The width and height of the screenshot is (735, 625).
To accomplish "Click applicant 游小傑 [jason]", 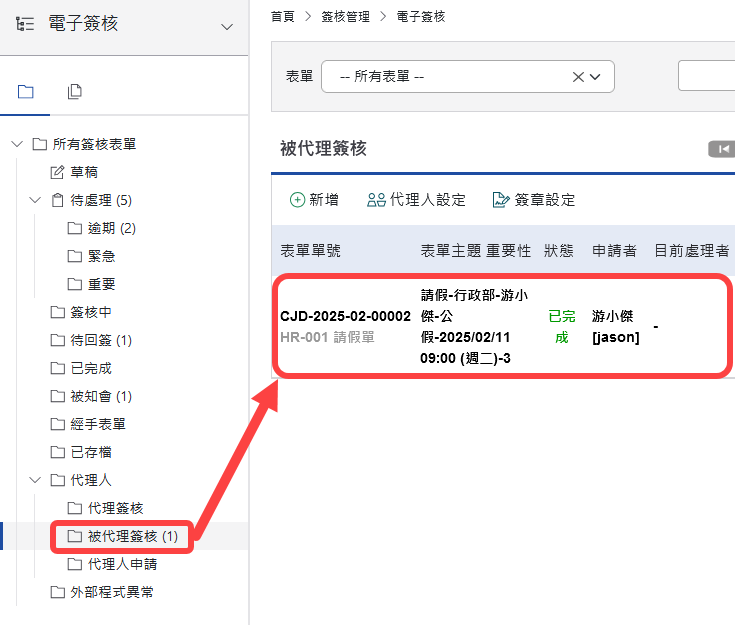I will pos(615,327).
